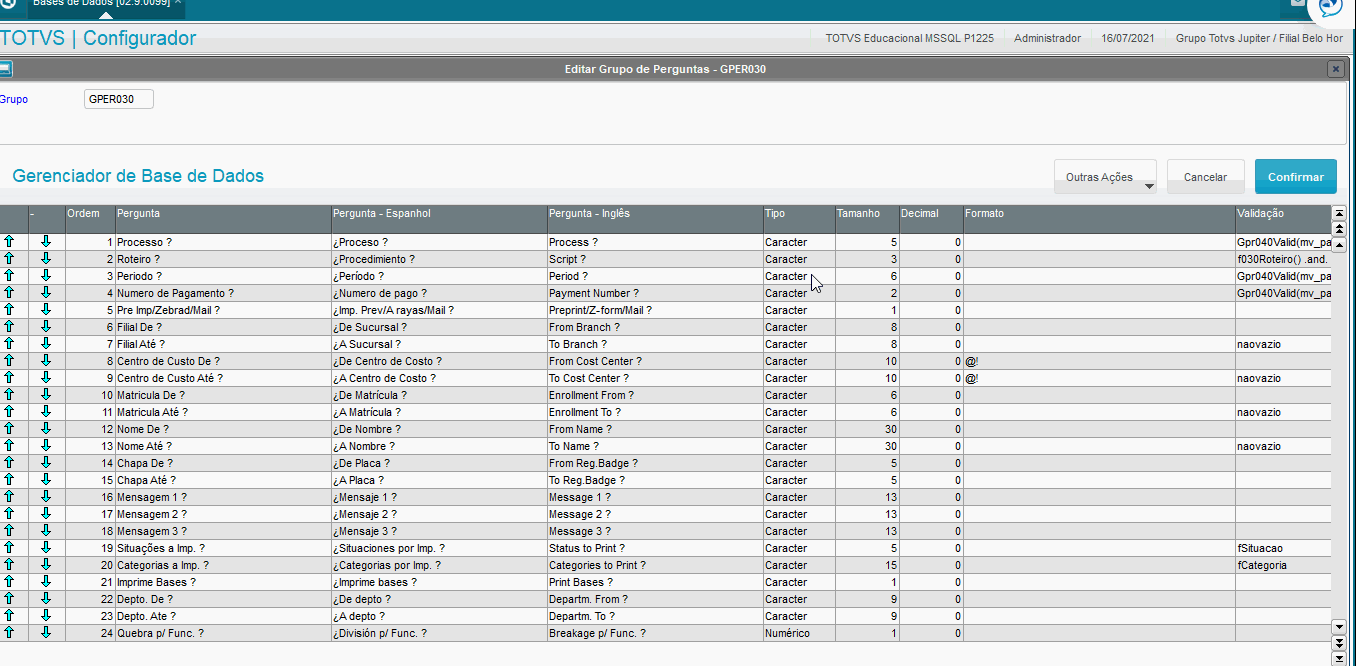The image size is (1356, 666).
Task: Select the cell 'Payment Number ?'
Action: 654,293
